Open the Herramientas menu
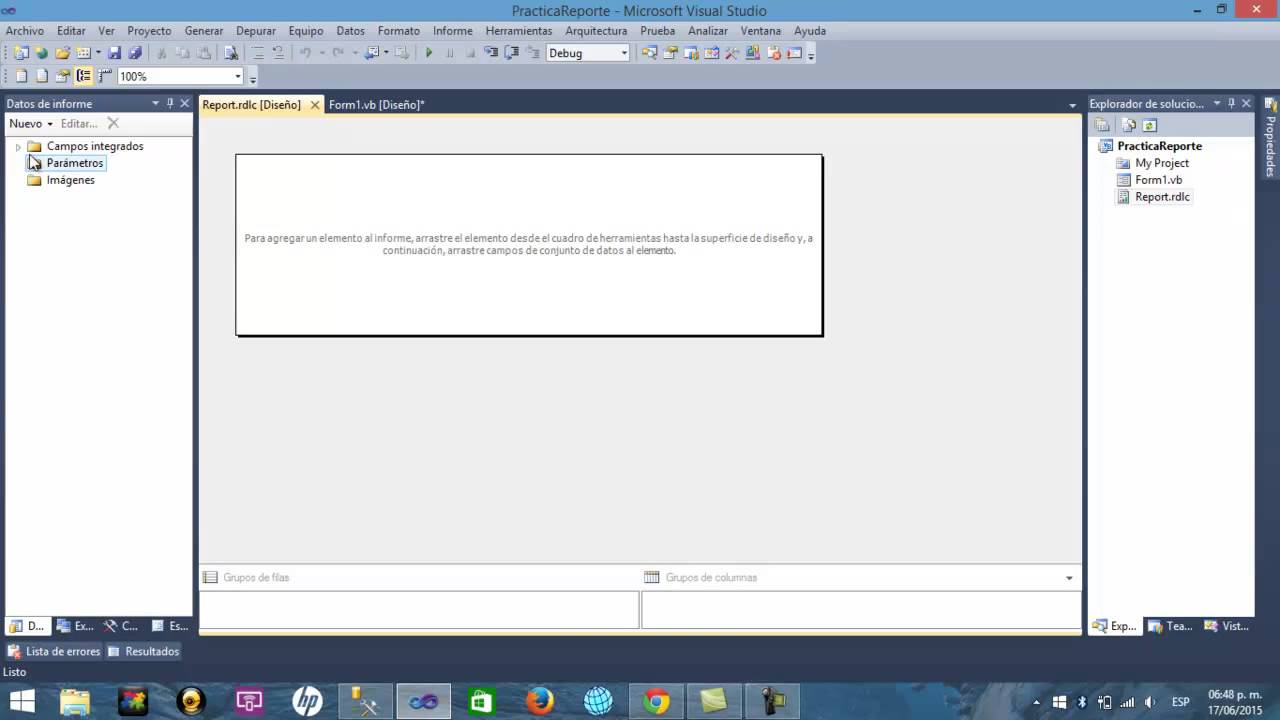The image size is (1280, 720). coord(519,31)
